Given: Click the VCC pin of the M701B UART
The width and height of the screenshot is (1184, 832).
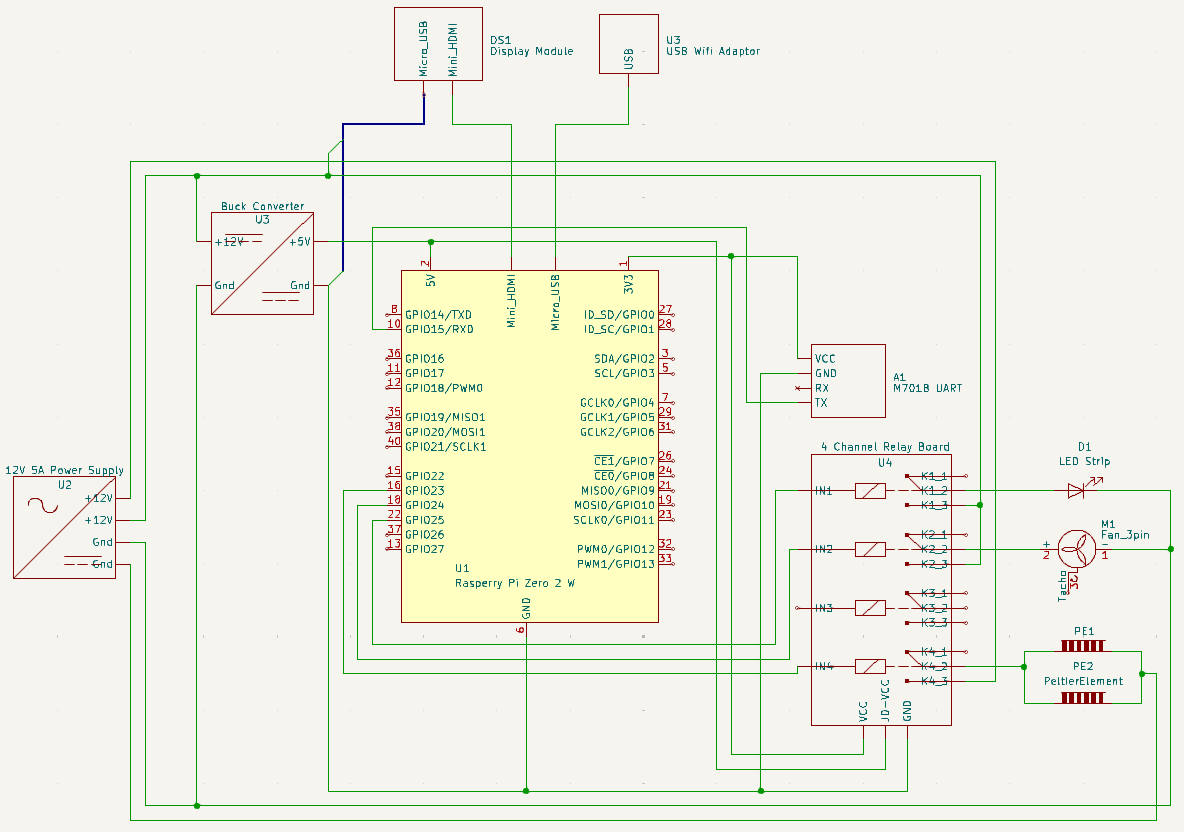Looking at the screenshot, I should (825, 359).
